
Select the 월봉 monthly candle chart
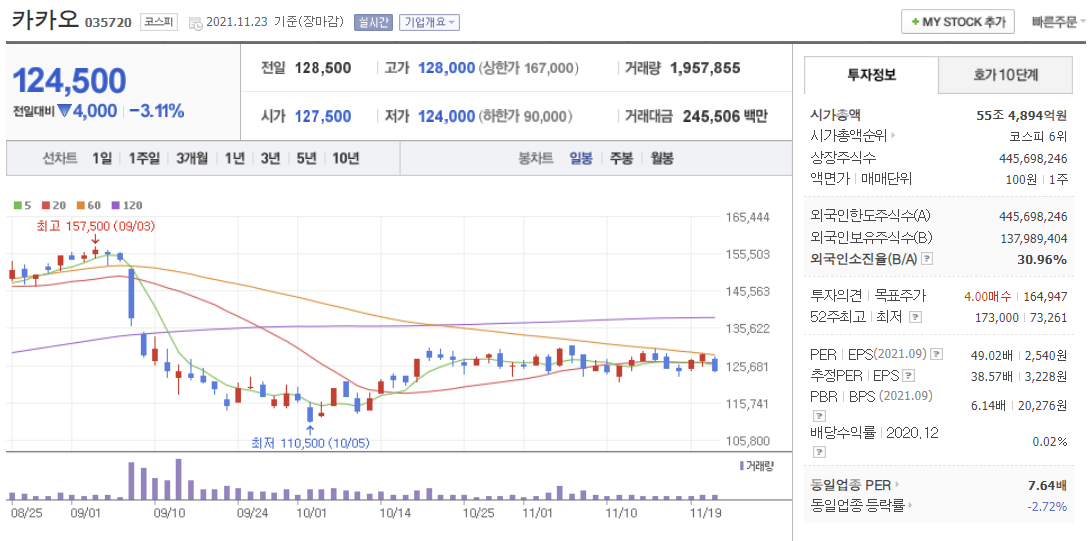[x=662, y=159]
